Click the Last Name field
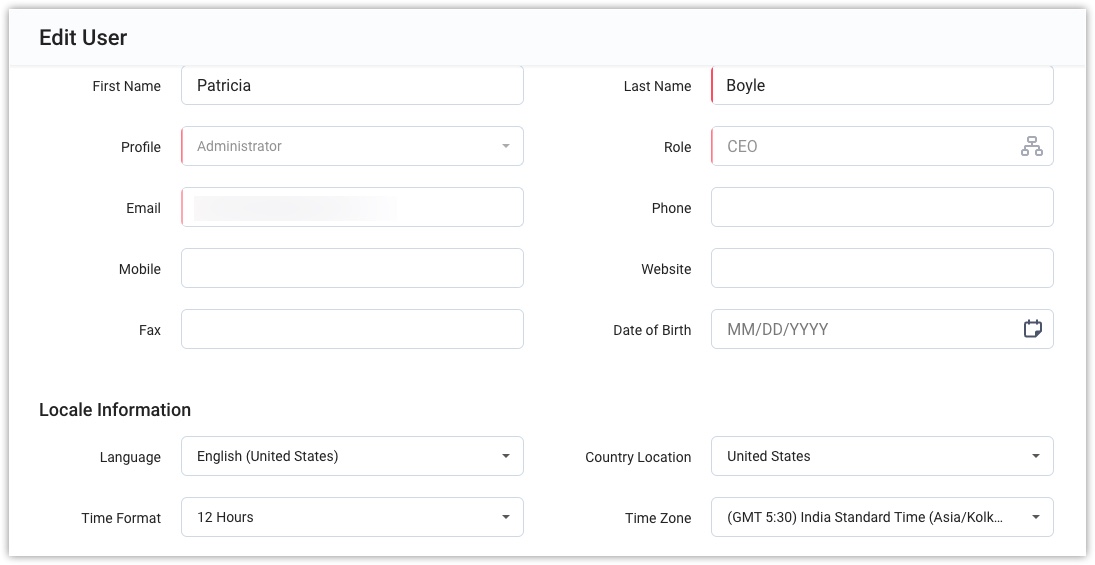The height and width of the screenshot is (565, 1095). pyautogui.click(x=882, y=86)
